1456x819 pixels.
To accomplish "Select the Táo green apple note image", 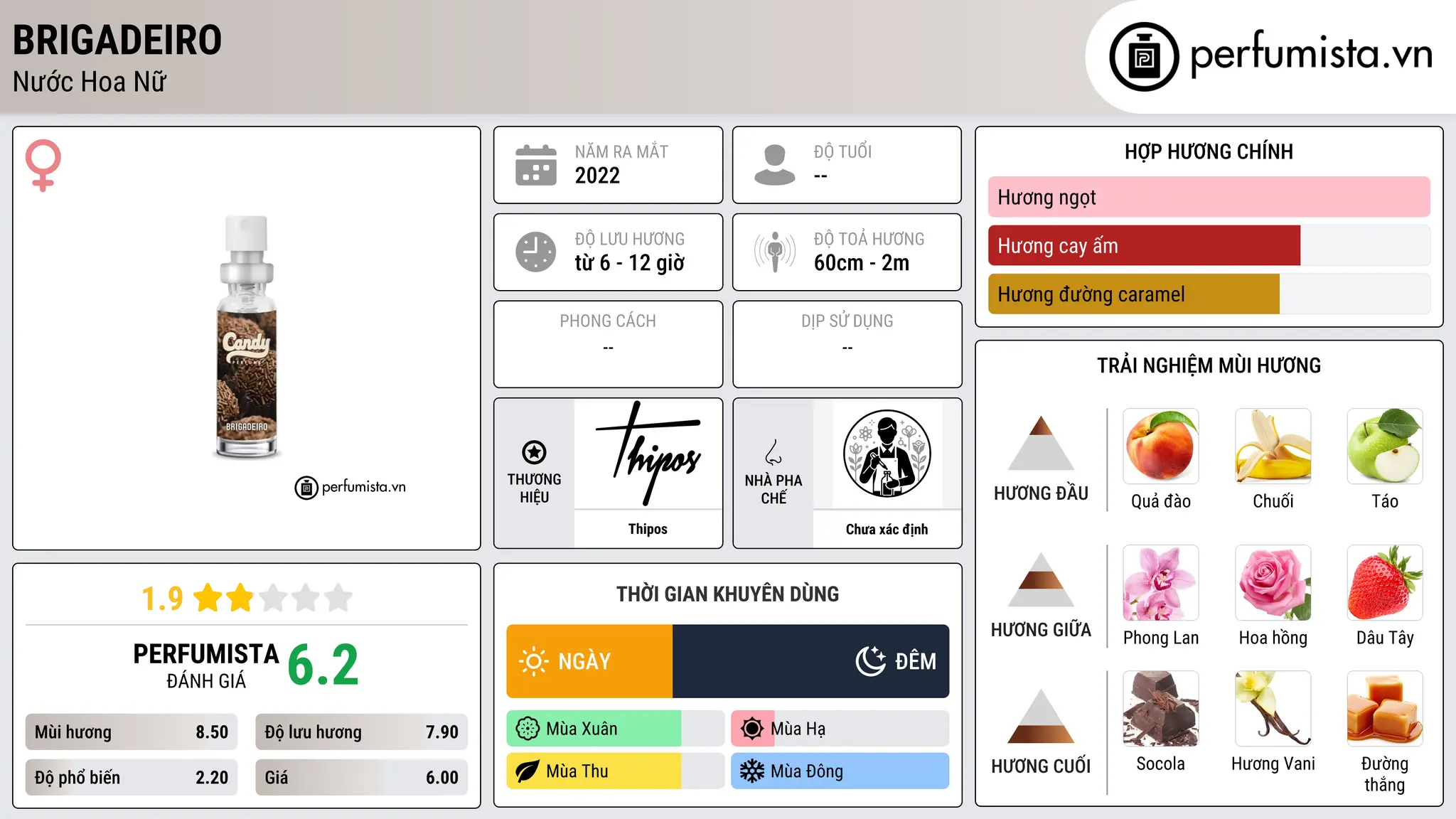I will (x=1385, y=446).
